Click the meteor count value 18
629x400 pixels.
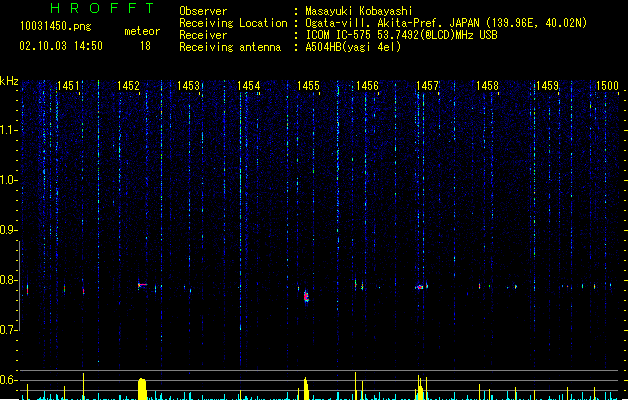coord(145,46)
